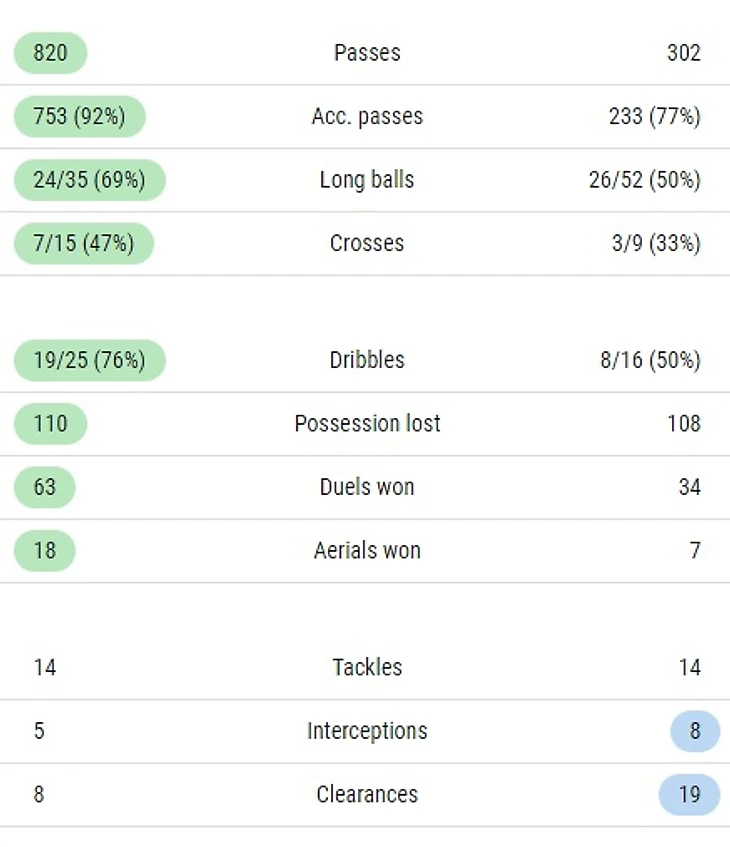Click the blue 19 clearances badge
Image resolution: width=730 pixels, height=847 pixels.
click(689, 794)
